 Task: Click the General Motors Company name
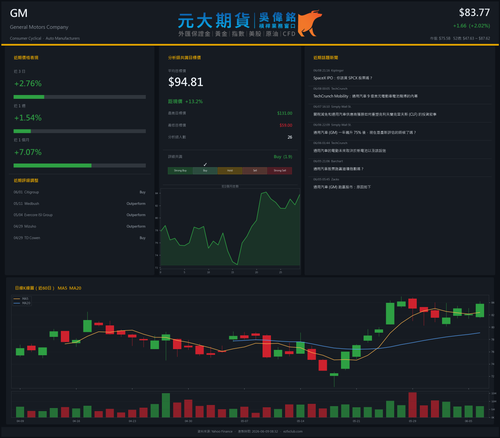tap(39, 27)
